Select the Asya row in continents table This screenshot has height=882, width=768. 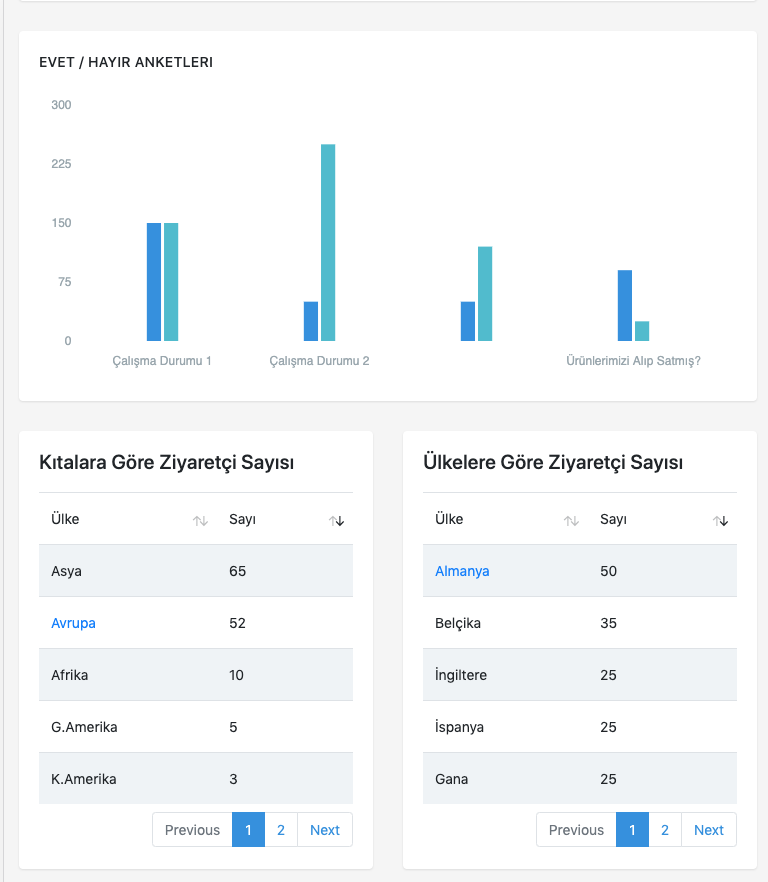coord(196,571)
